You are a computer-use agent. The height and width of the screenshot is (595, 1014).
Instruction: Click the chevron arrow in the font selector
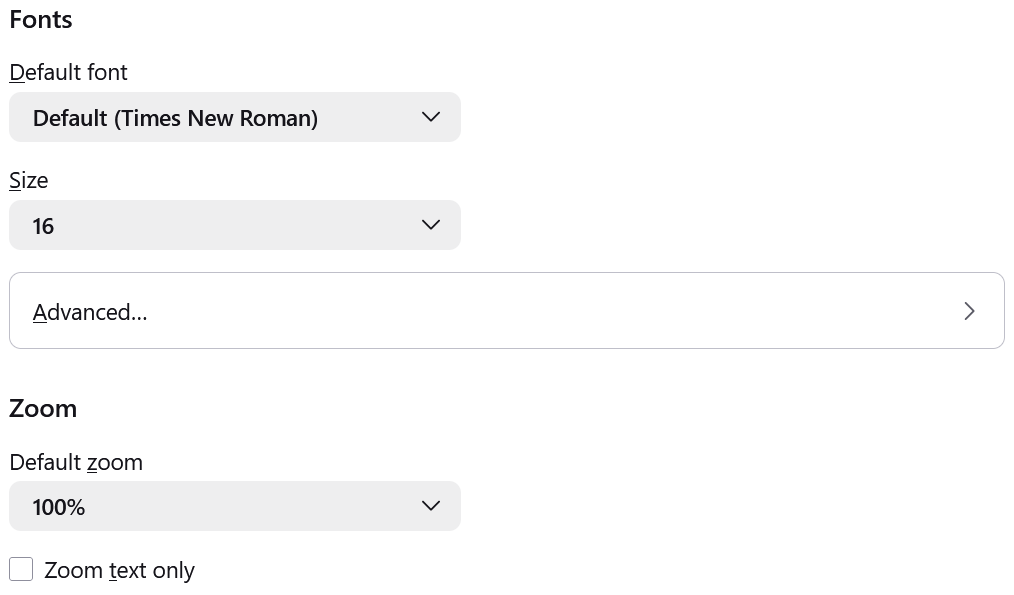431,117
